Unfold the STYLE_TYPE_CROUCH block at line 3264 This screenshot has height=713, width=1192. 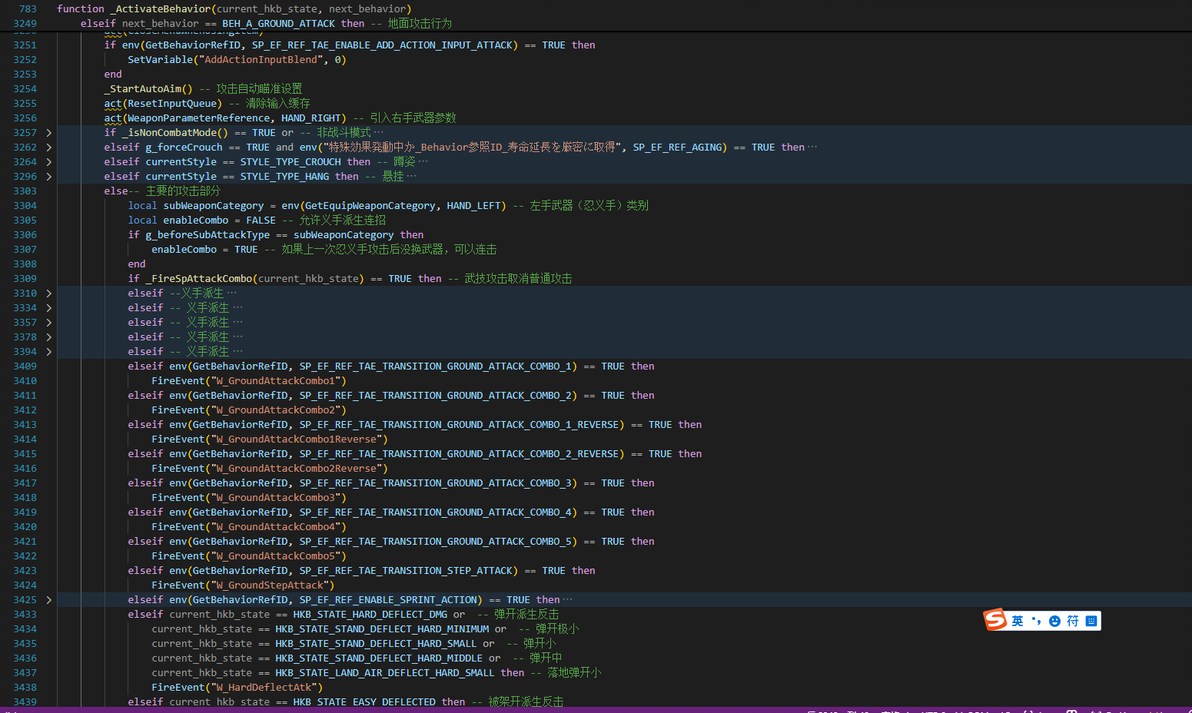click(49, 162)
